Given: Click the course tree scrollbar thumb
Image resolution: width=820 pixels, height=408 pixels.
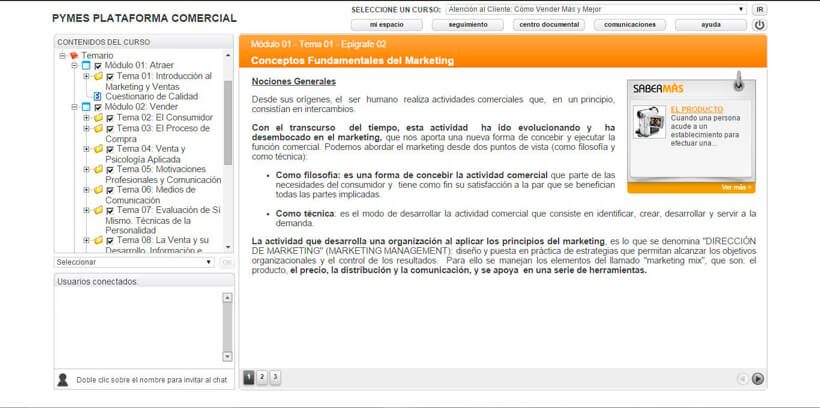Looking at the screenshot, I should [x=228, y=123].
